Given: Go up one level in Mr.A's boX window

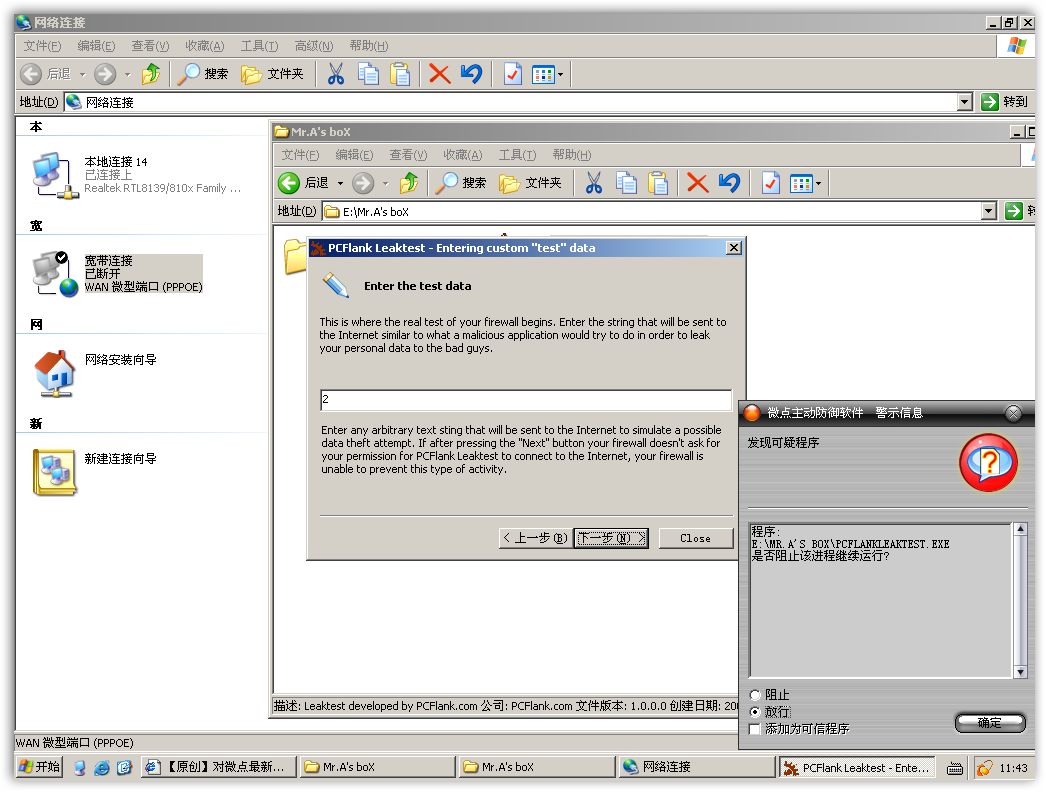Looking at the screenshot, I should pos(409,183).
